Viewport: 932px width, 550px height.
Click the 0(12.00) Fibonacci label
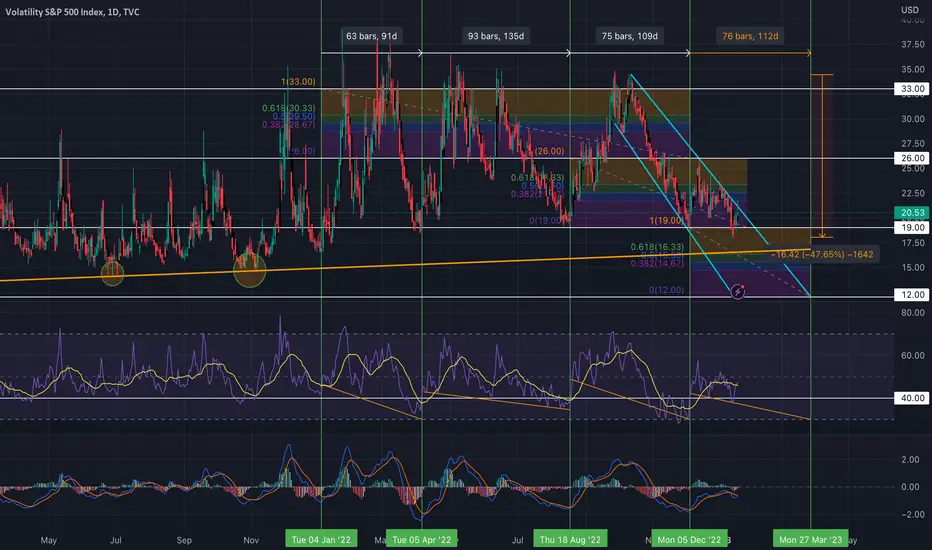click(x=666, y=290)
